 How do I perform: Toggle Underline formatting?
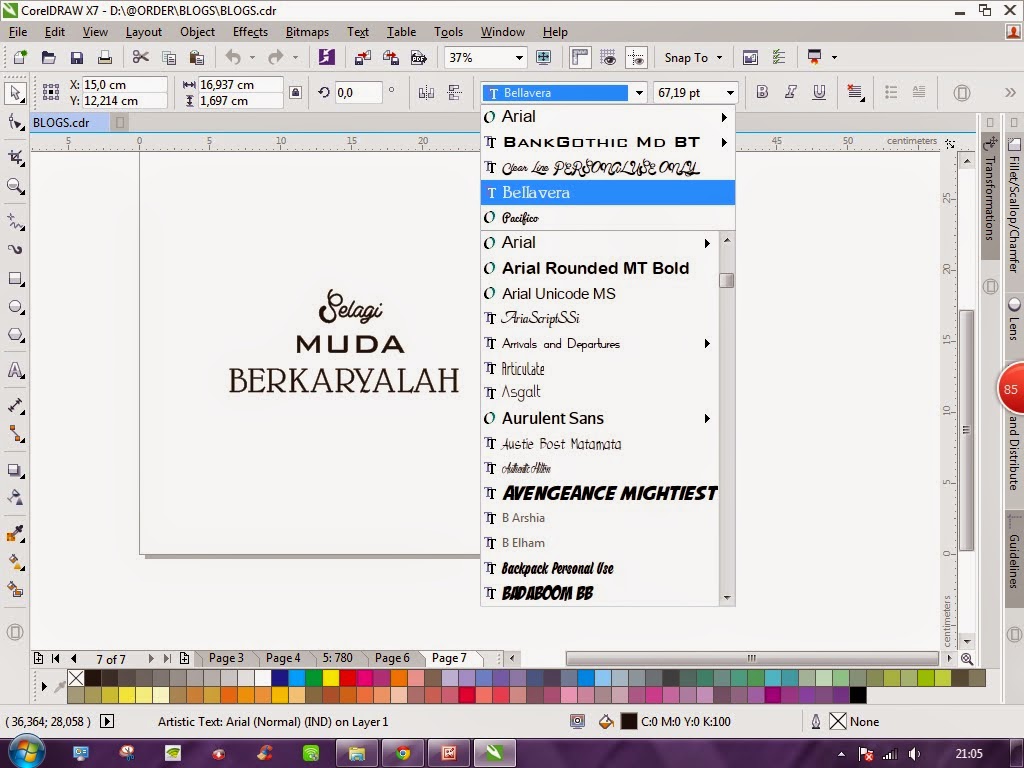pos(819,92)
